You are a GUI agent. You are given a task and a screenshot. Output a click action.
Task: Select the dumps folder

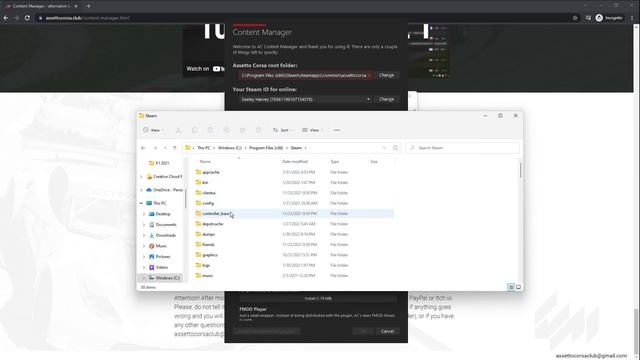[x=208, y=234]
